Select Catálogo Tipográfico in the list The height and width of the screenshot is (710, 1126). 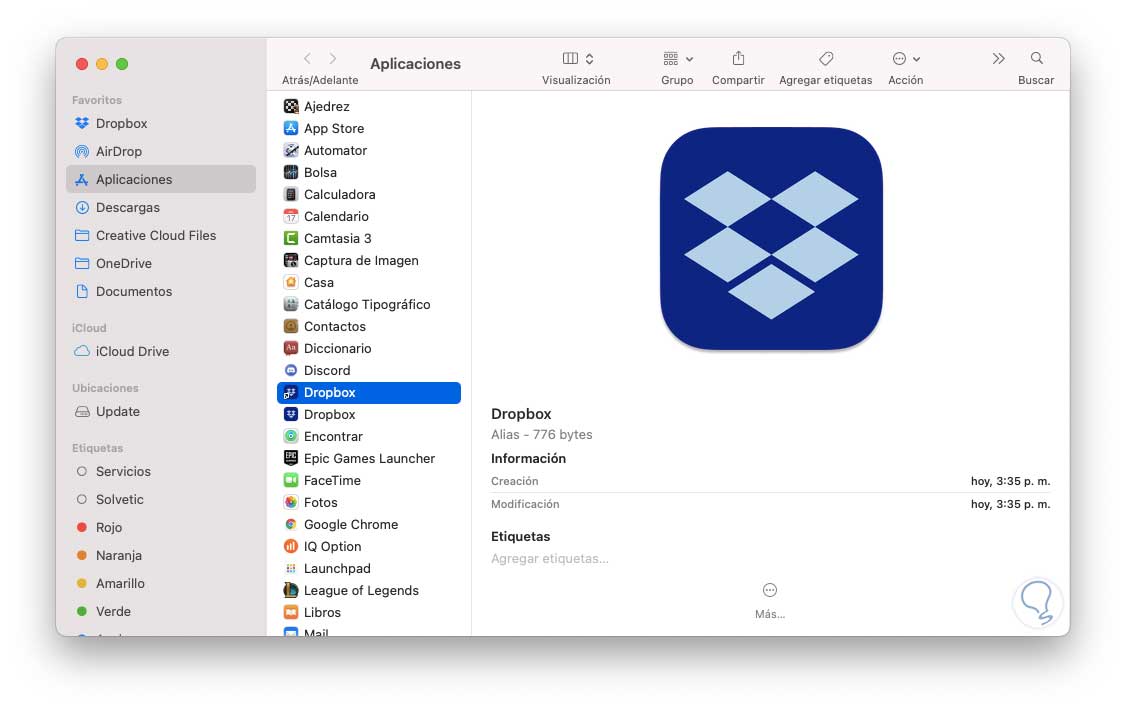click(x=369, y=305)
